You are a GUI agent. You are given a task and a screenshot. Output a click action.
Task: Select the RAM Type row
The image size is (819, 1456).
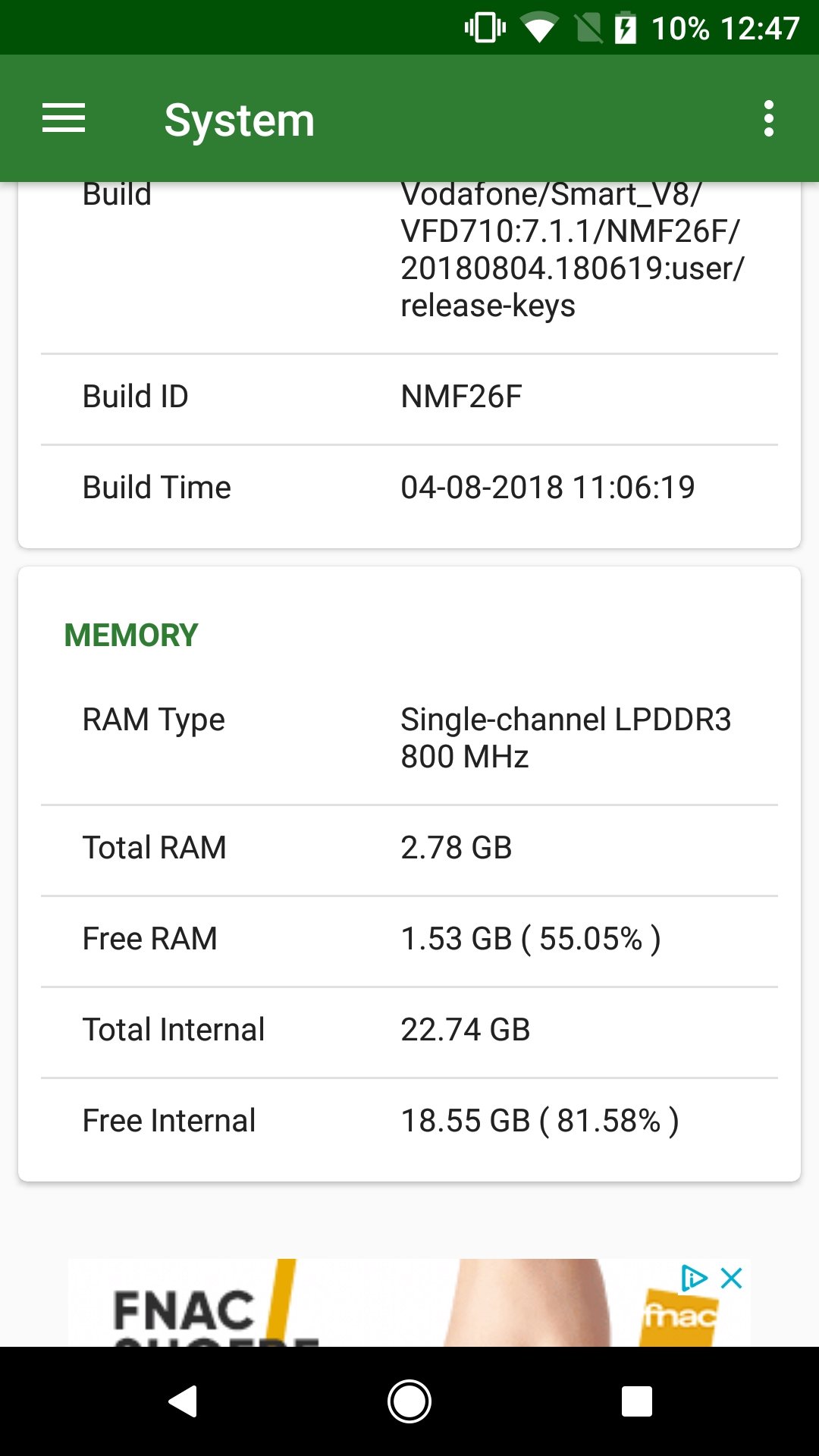[x=409, y=738]
